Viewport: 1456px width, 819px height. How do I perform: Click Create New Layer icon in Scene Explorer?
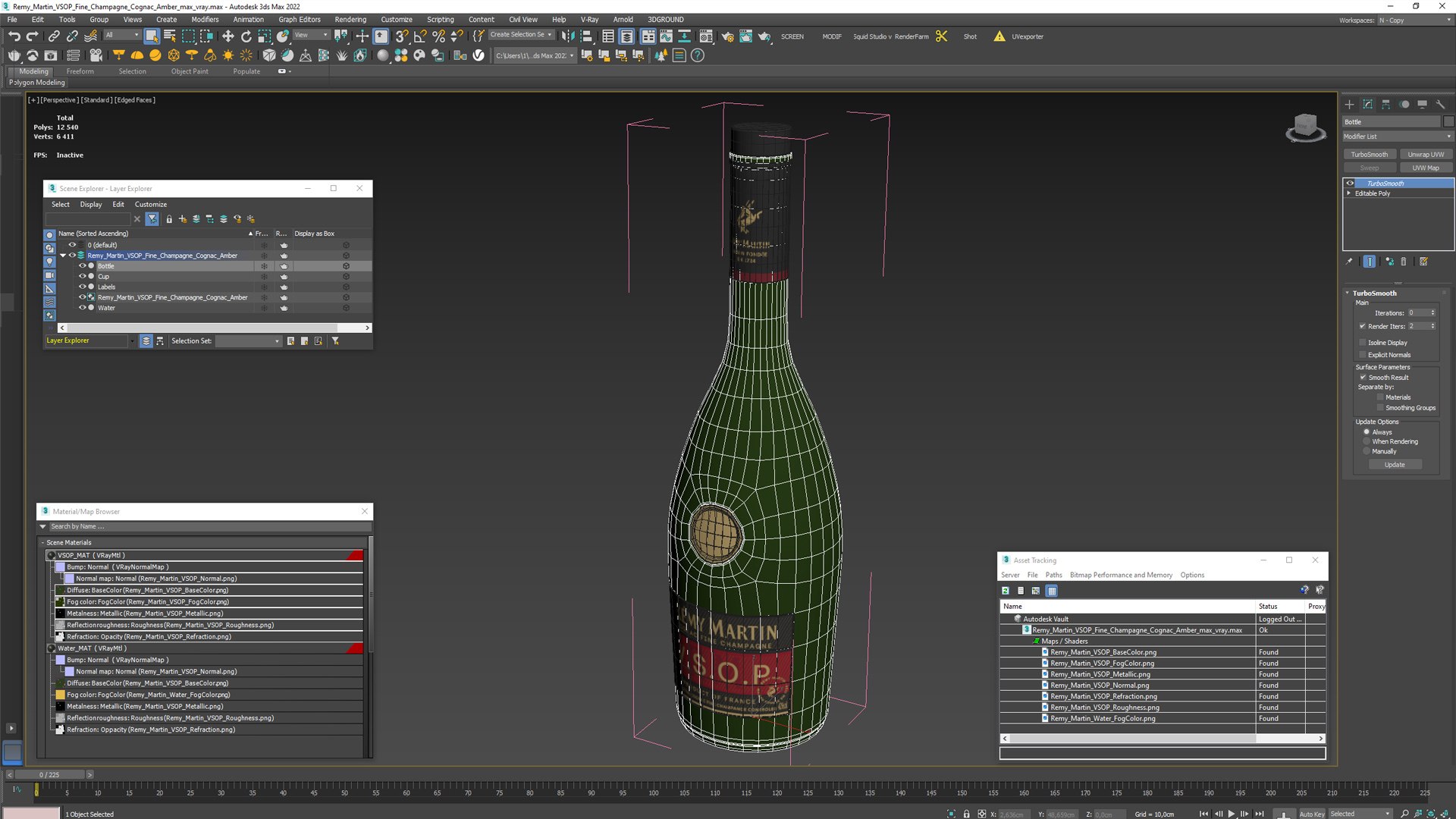(x=183, y=219)
